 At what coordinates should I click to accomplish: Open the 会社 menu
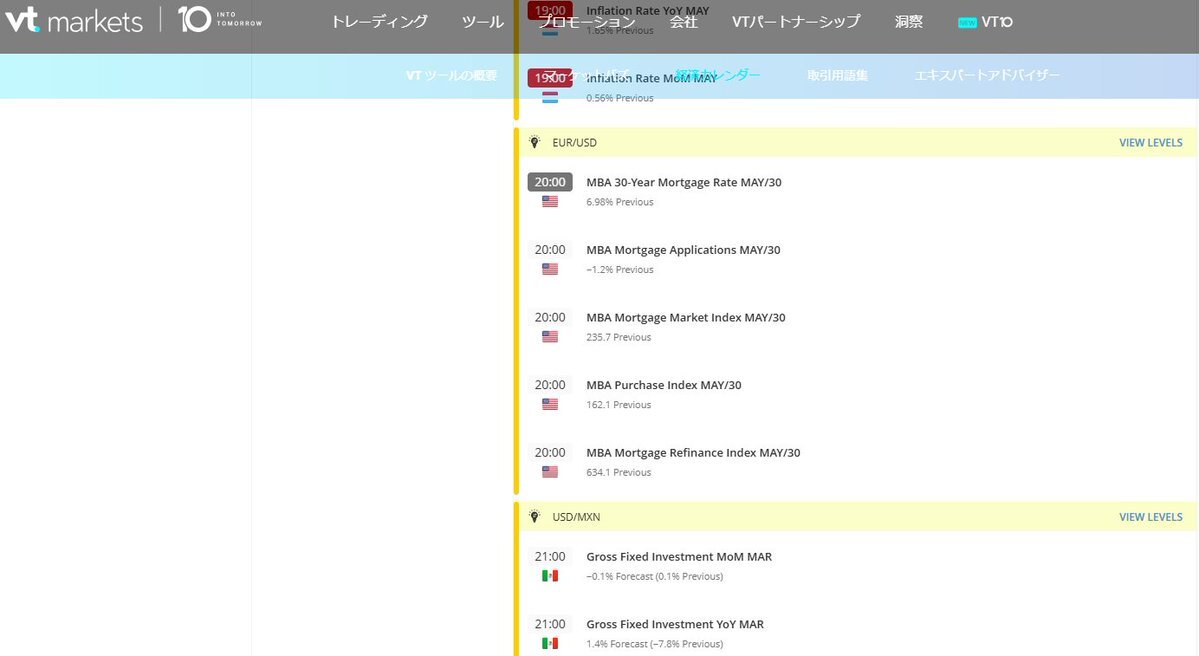click(x=684, y=21)
